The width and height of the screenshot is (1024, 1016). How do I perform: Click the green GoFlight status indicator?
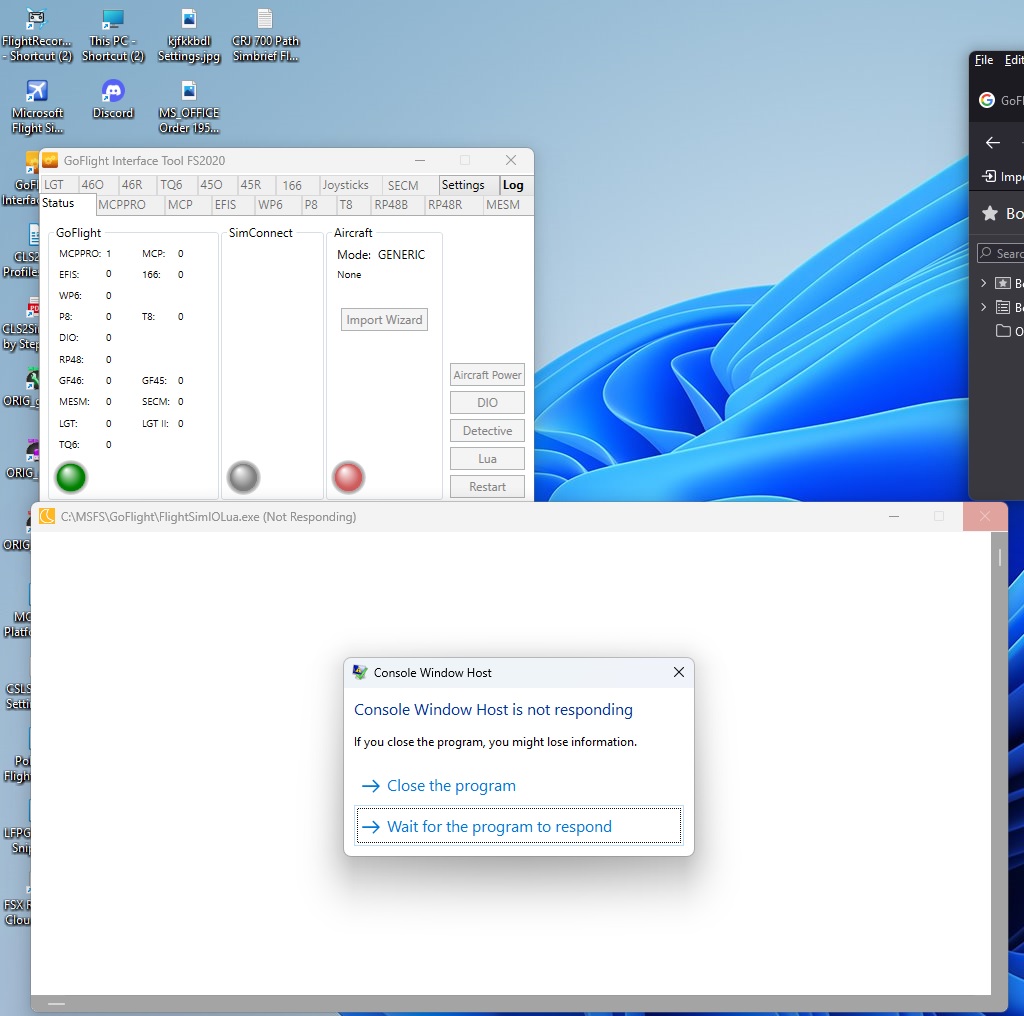(71, 477)
